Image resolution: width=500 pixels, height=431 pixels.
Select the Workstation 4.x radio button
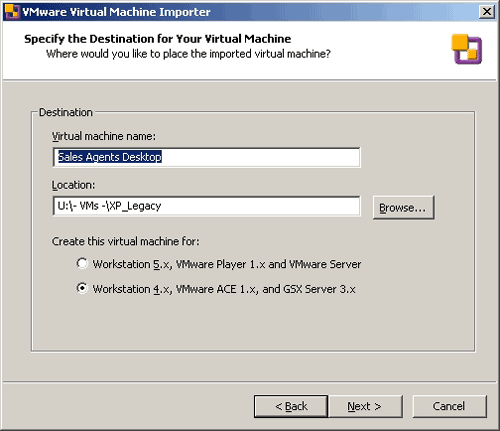click(82, 288)
